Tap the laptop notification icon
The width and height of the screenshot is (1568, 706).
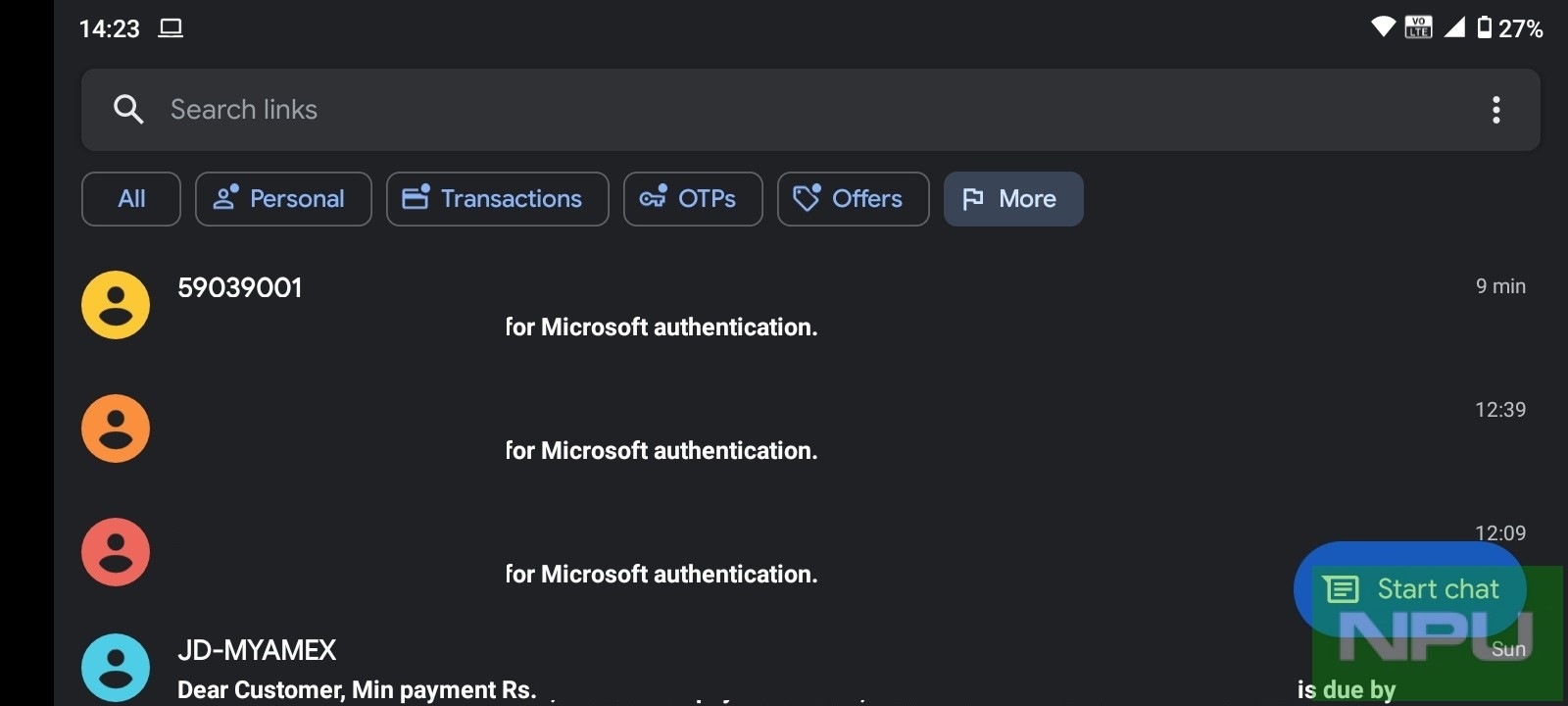tap(171, 28)
